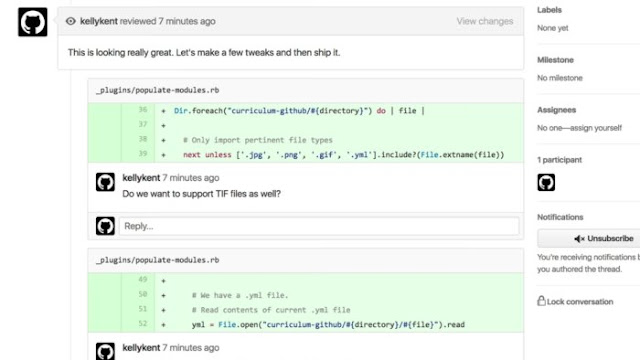Open the Milestone sidebar section
The image size is (640, 360).
click(555, 60)
